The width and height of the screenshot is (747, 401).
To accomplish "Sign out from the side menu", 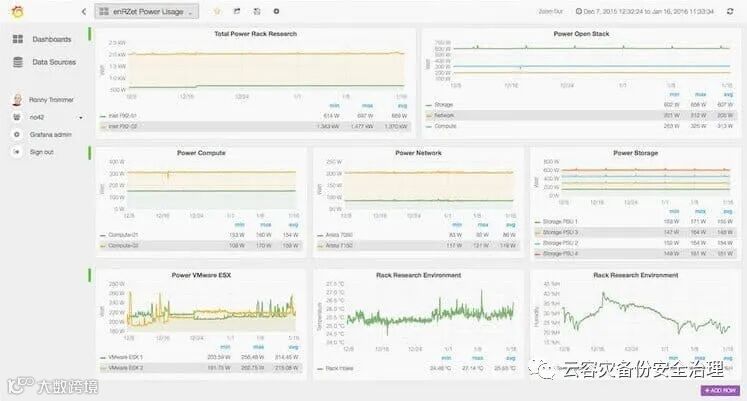I will [41, 152].
